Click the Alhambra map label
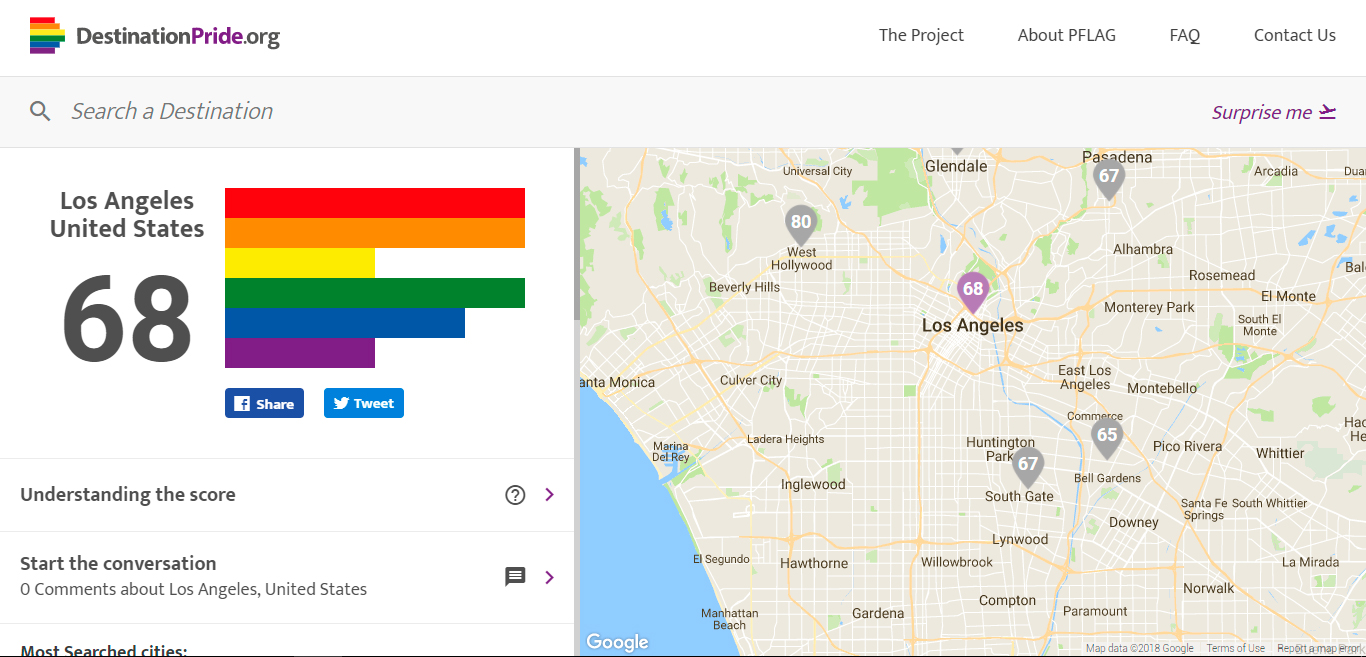 click(x=1143, y=249)
